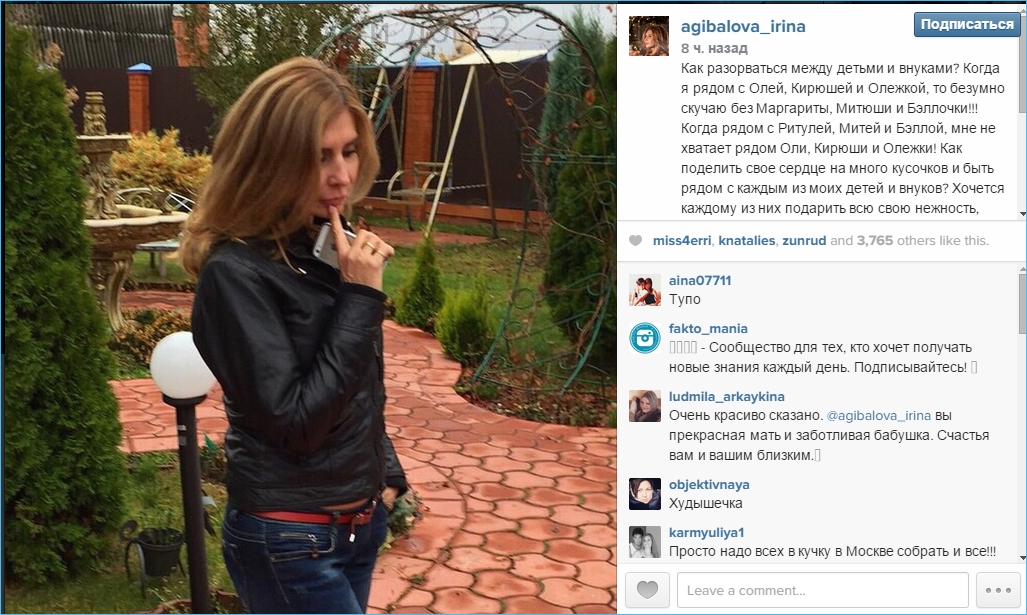Viewport: 1027px width, 615px height.
Task: Click the @agibalova_irina mention in comment
Action: 878,416
